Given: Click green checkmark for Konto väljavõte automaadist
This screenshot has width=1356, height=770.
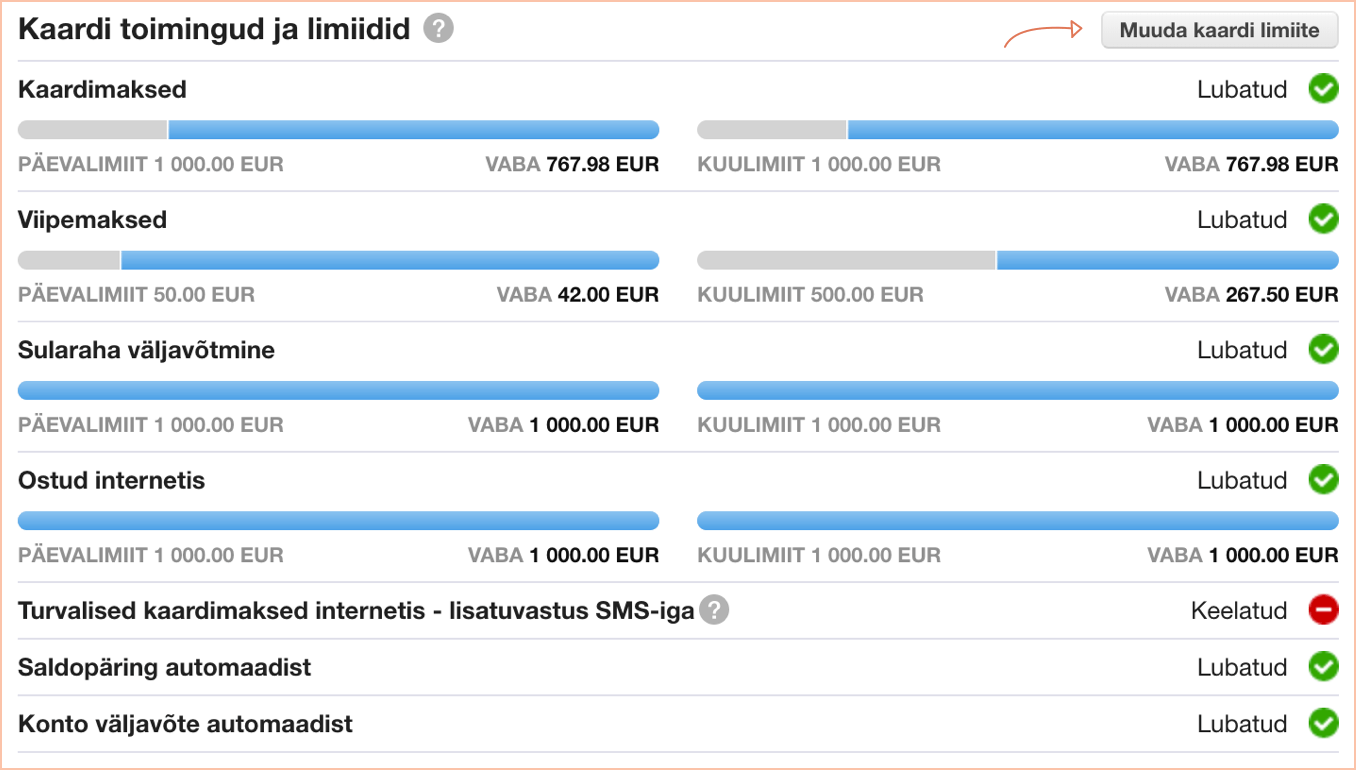Looking at the screenshot, I should (x=1323, y=723).
